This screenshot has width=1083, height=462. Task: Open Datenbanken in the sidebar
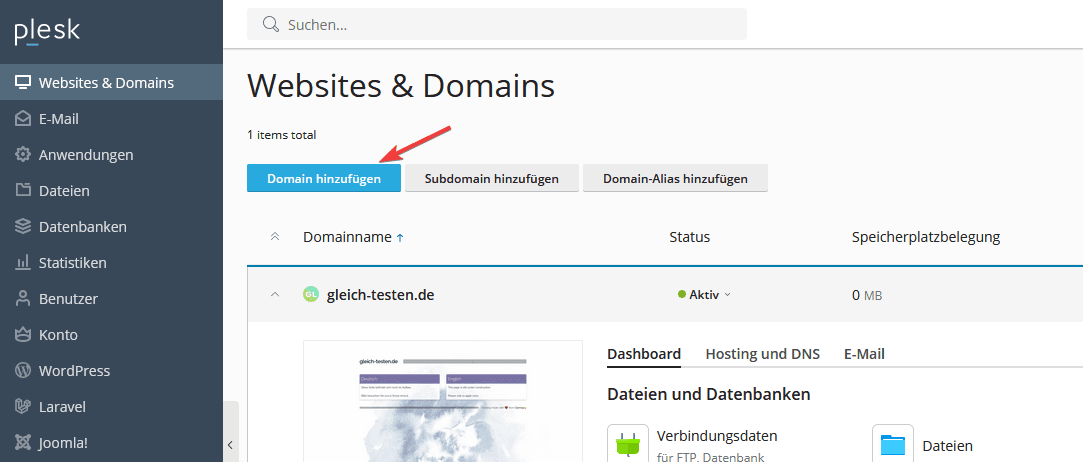click(111, 227)
